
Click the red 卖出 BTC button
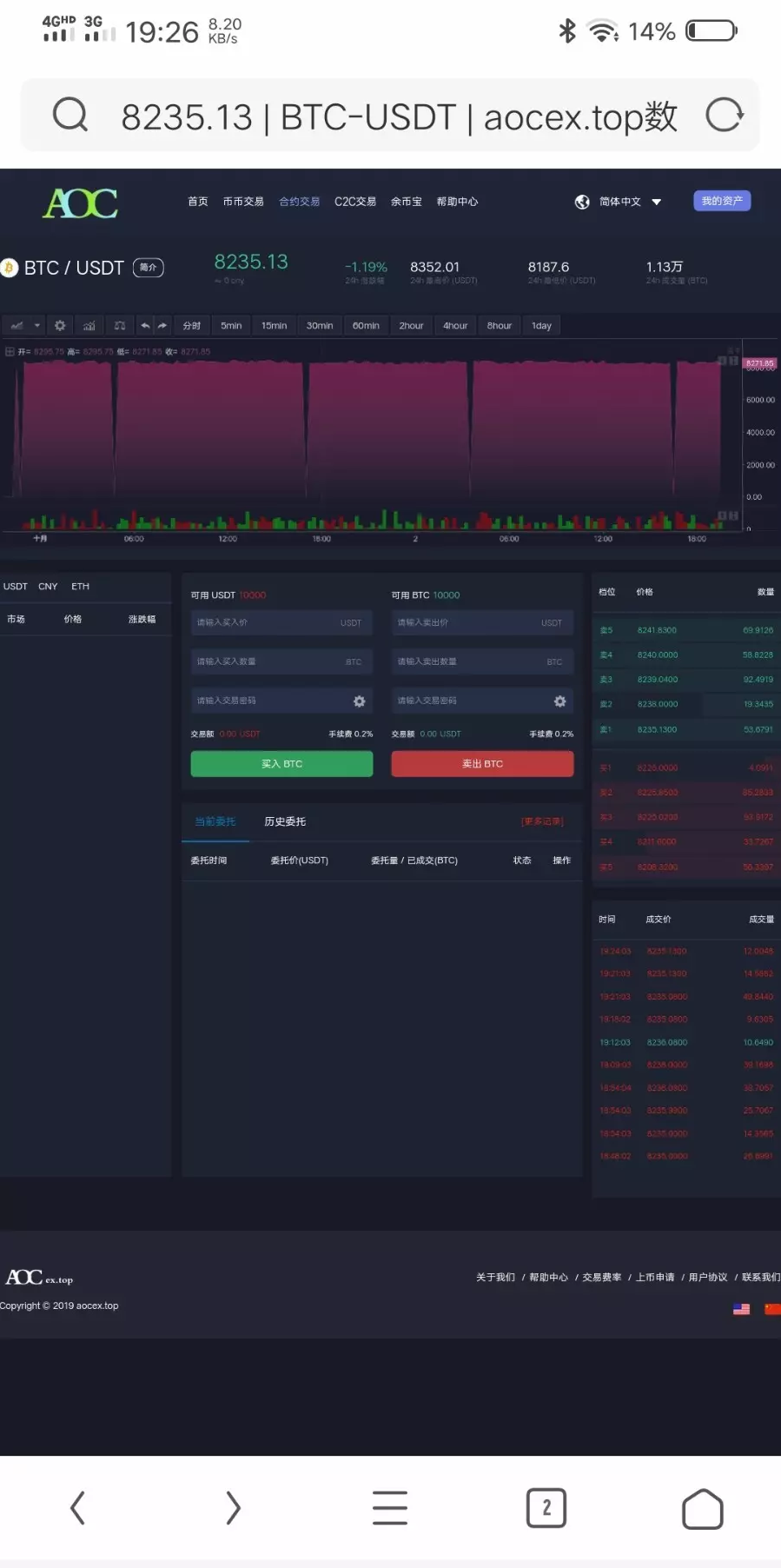(482, 764)
